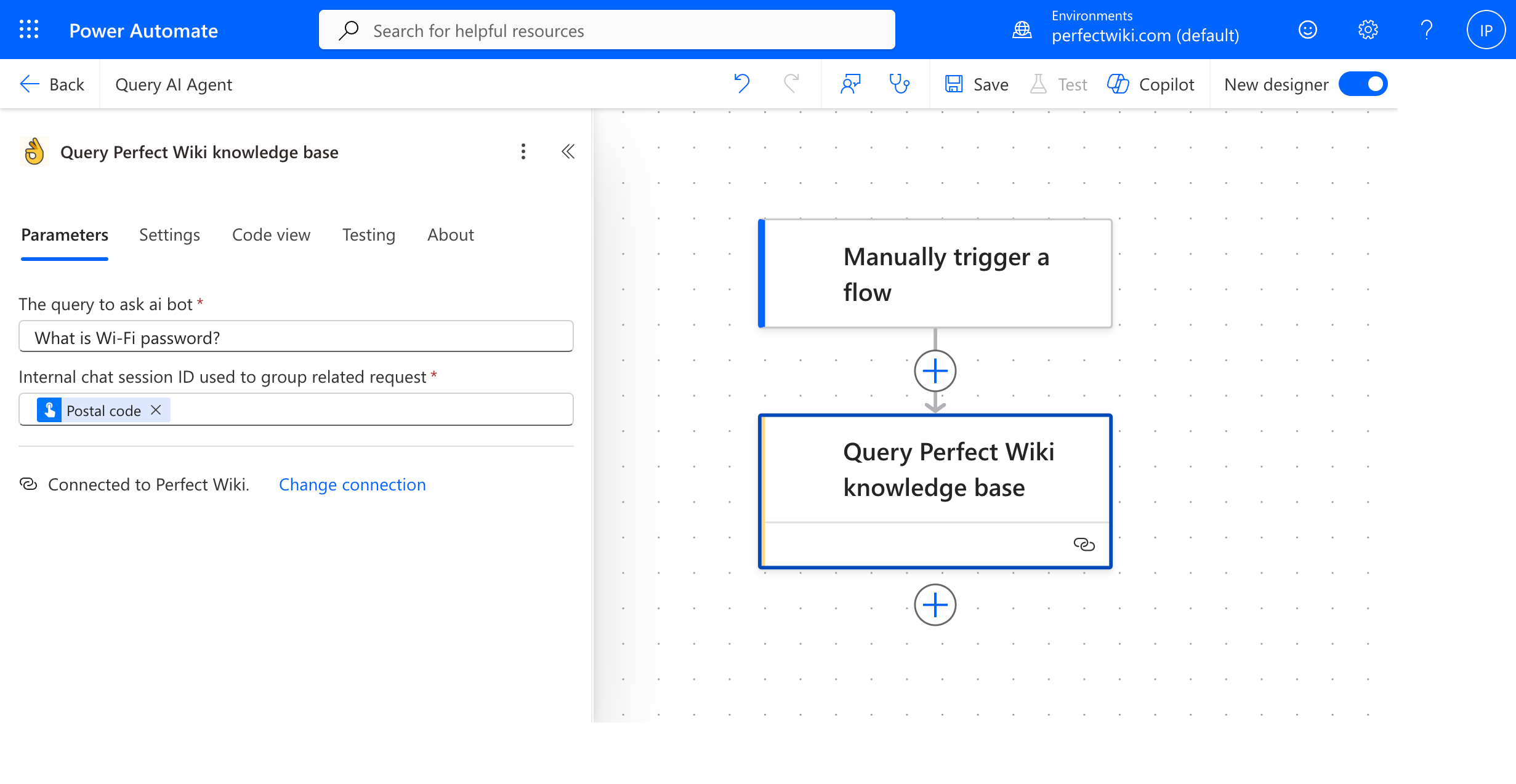1516x784 pixels.
Task: Open the Environments selector showing perfectwiki.com
Action: pyautogui.click(x=1145, y=29)
